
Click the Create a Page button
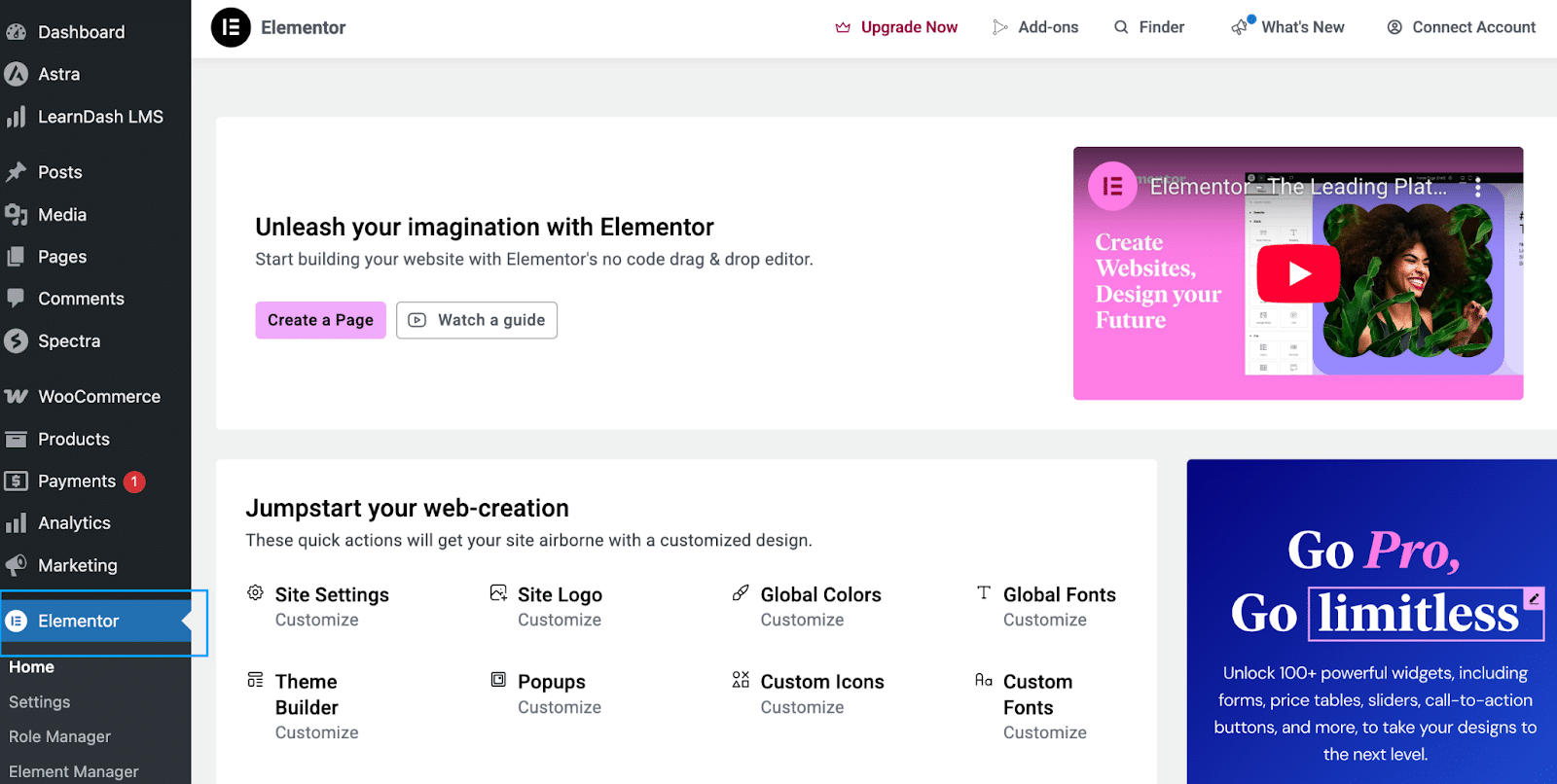tap(321, 320)
